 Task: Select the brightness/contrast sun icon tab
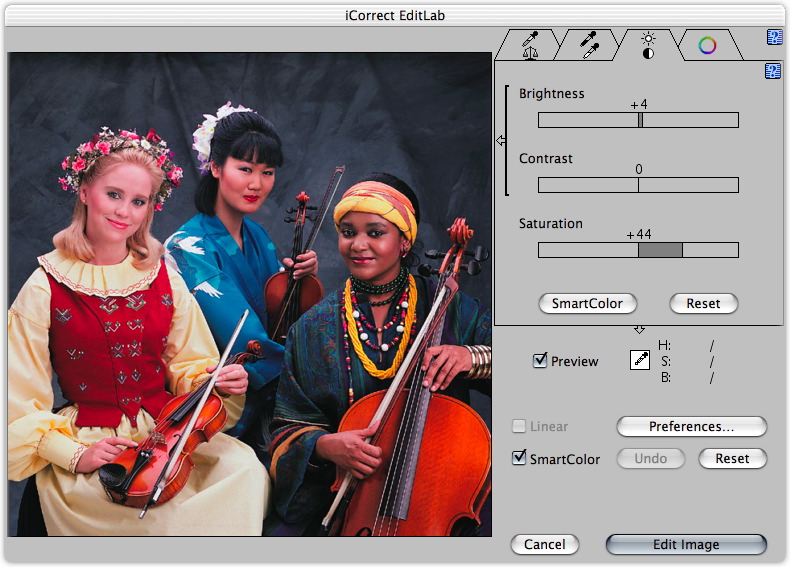click(x=648, y=46)
